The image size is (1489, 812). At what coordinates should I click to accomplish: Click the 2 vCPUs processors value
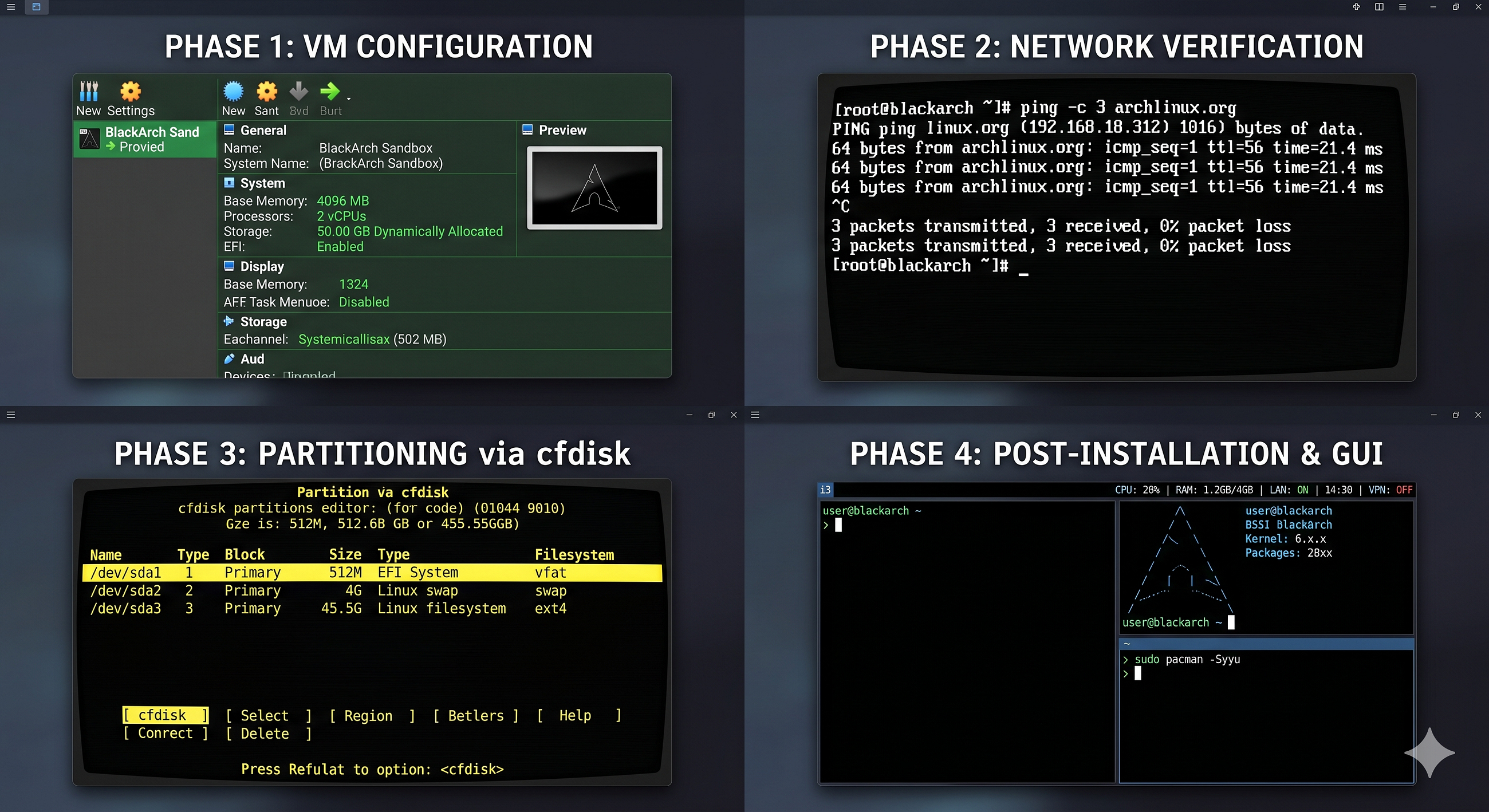(x=341, y=215)
